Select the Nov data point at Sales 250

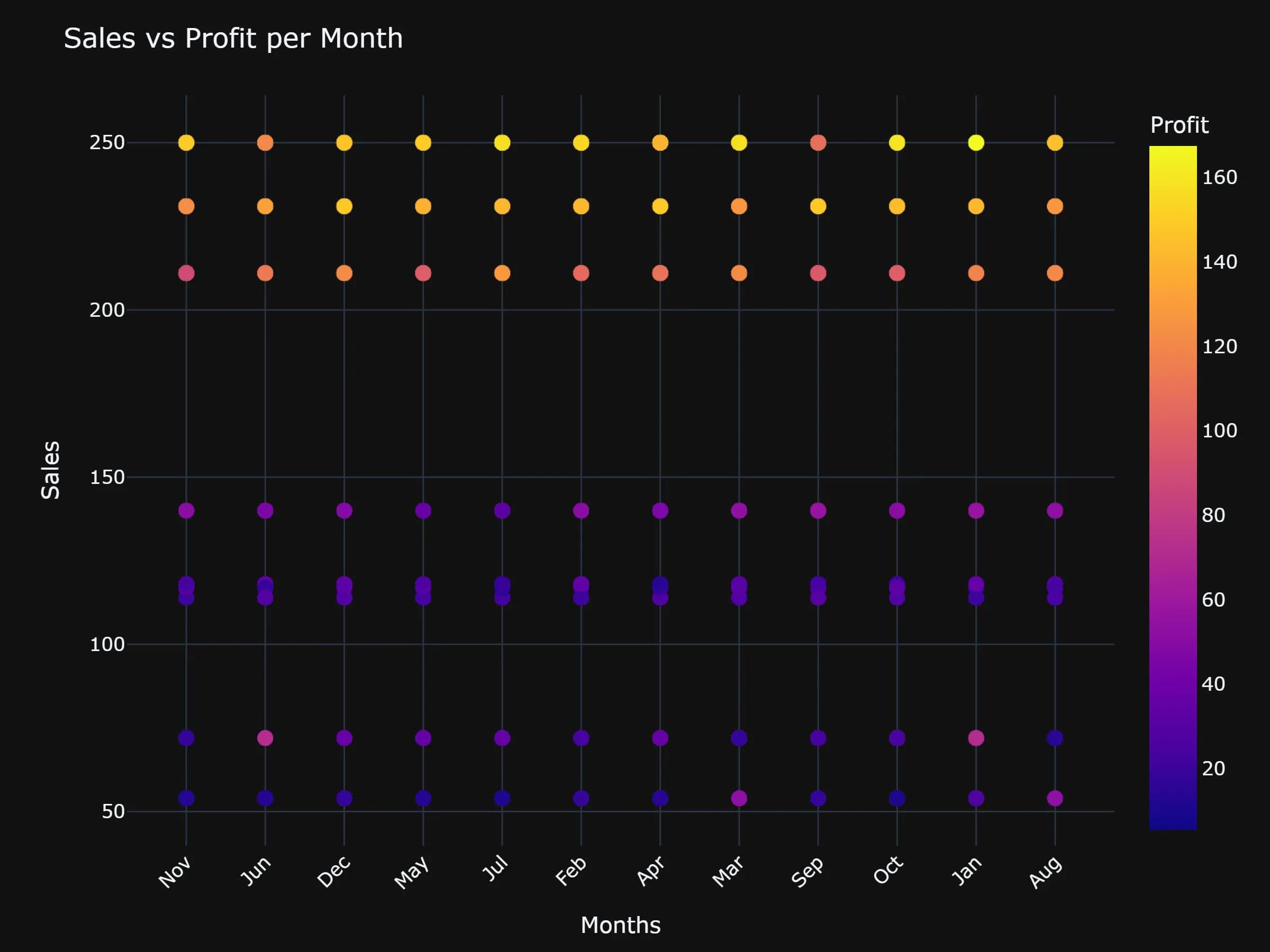[186, 142]
